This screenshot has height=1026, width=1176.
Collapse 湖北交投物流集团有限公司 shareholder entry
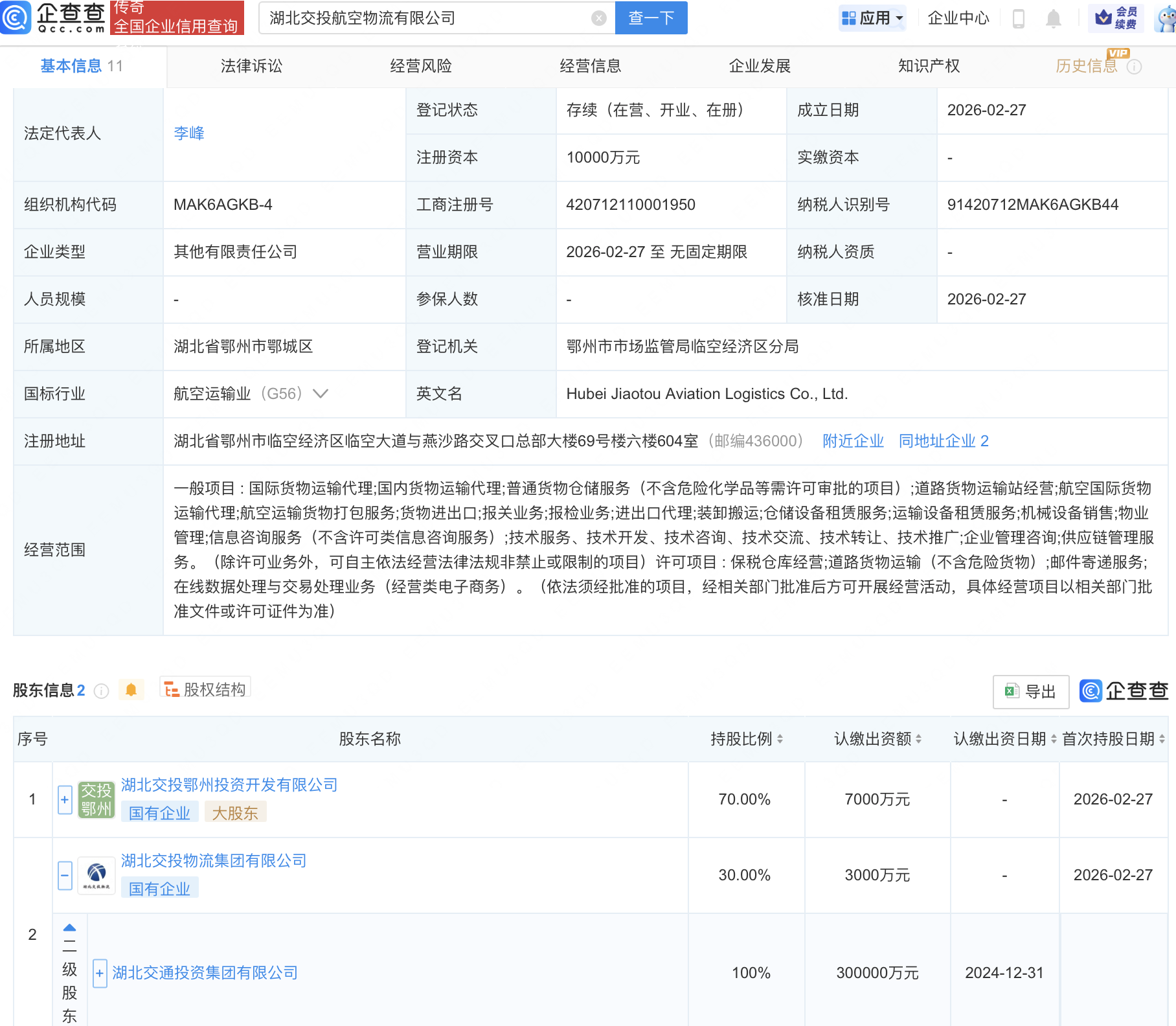pyautogui.click(x=65, y=874)
